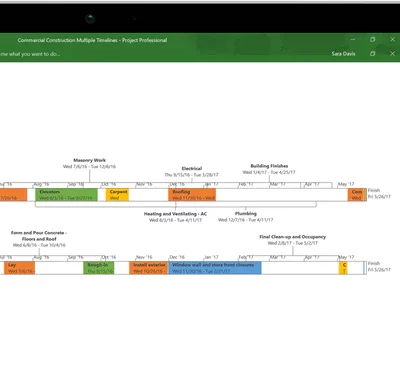400x369 pixels.
Task: Select the blue Window wall and store front bar
Action: coord(215,268)
